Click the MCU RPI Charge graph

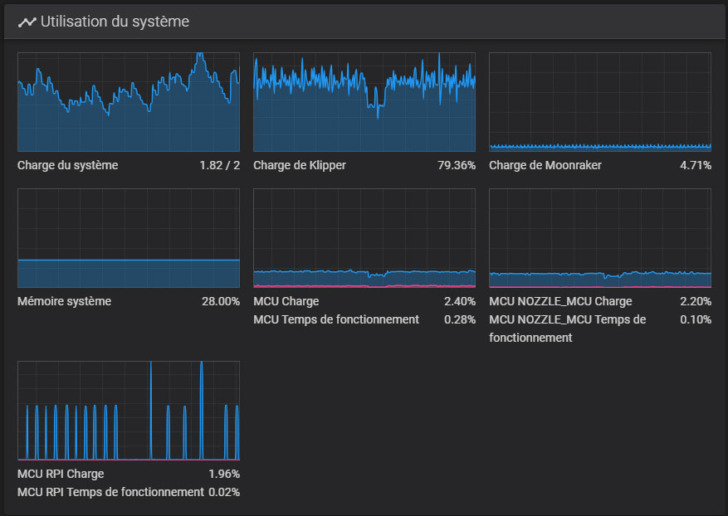tap(129, 410)
